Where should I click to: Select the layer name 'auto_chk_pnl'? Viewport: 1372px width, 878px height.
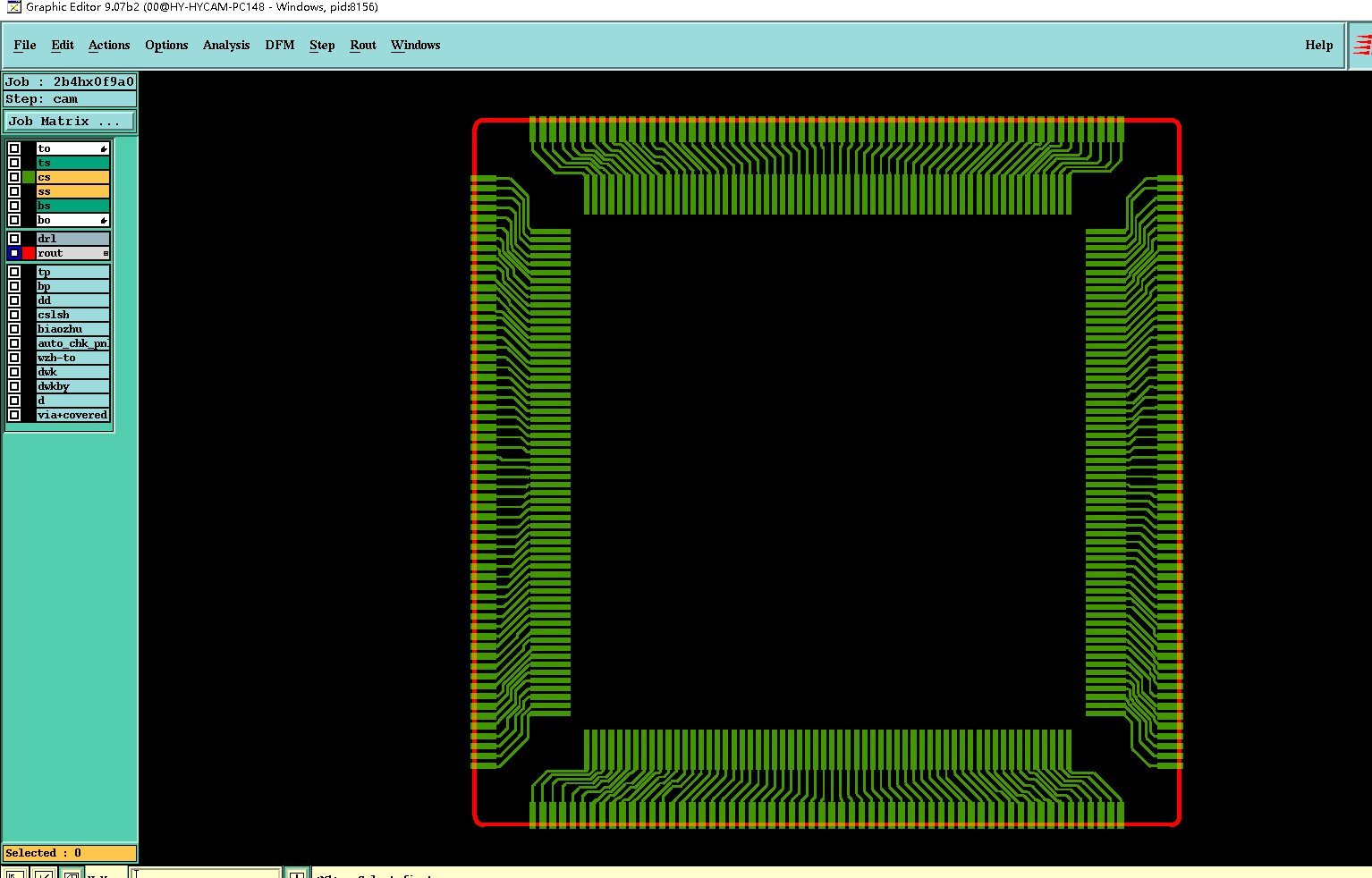click(x=72, y=343)
